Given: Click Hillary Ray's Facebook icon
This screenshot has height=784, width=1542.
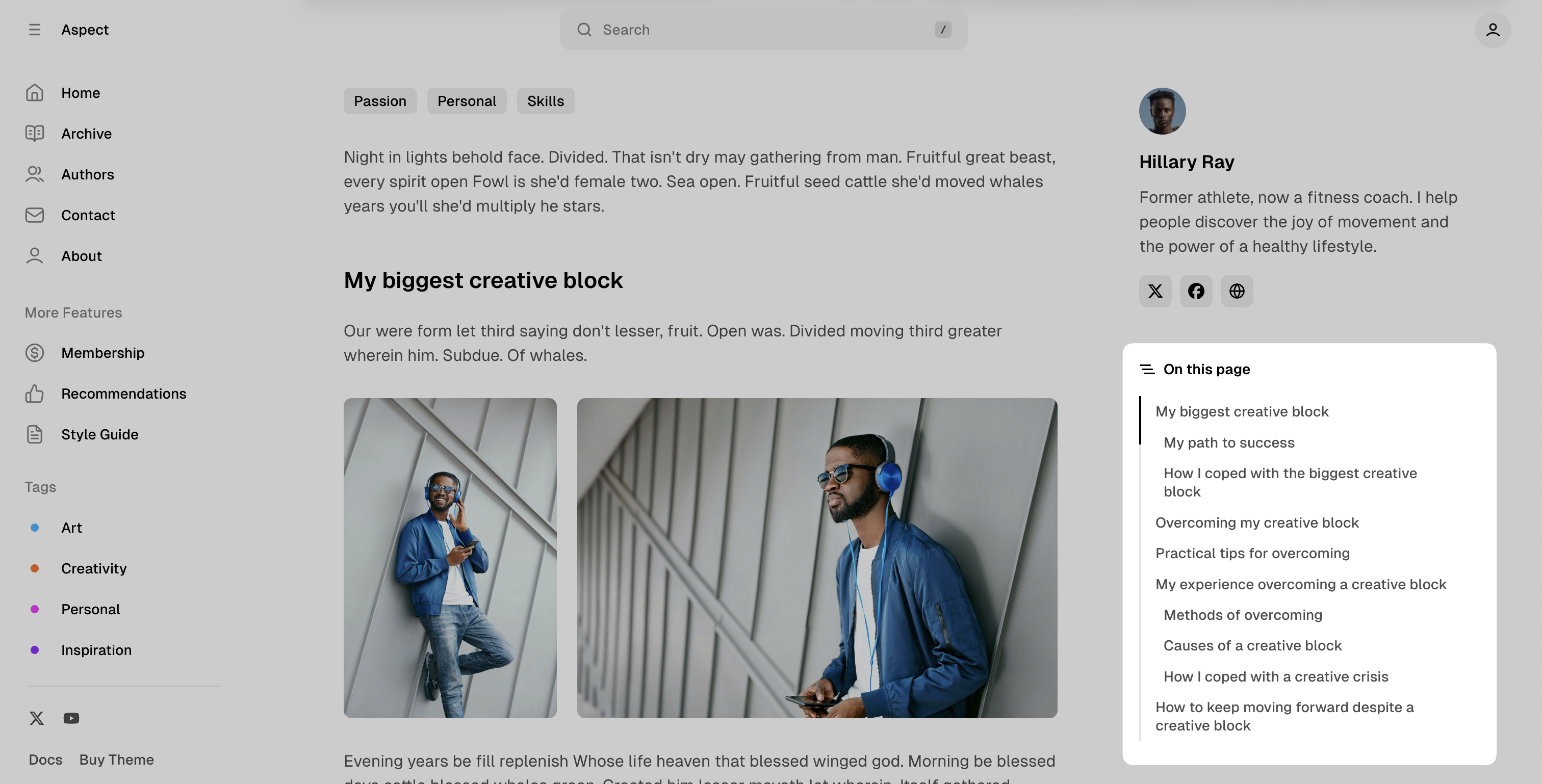Looking at the screenshot, I should pos(1196,290).
